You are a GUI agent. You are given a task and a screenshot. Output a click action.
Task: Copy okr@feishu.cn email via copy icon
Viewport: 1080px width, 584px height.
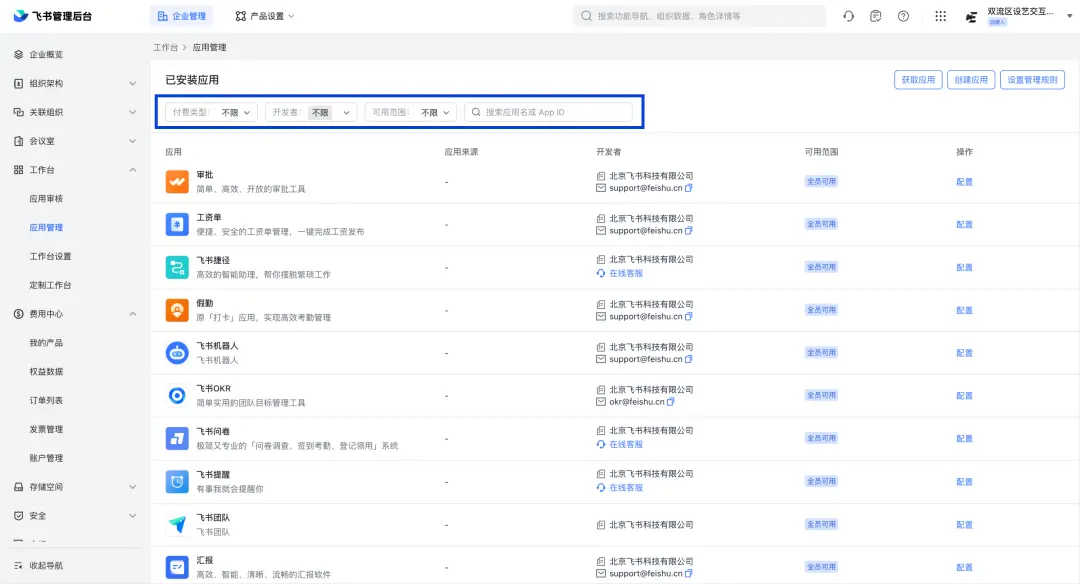(671, 402)
